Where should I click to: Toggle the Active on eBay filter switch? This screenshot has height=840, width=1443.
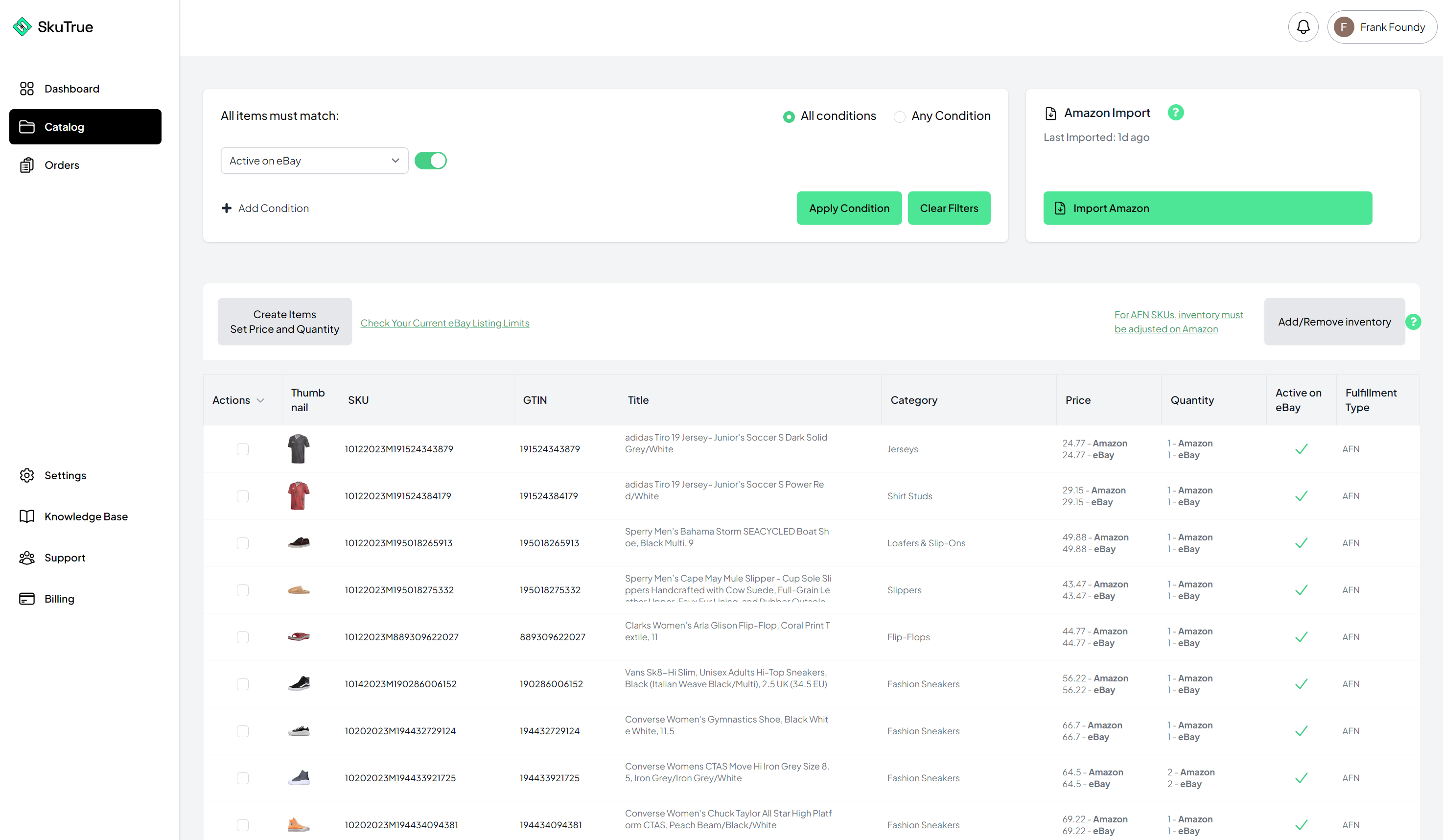431,161
